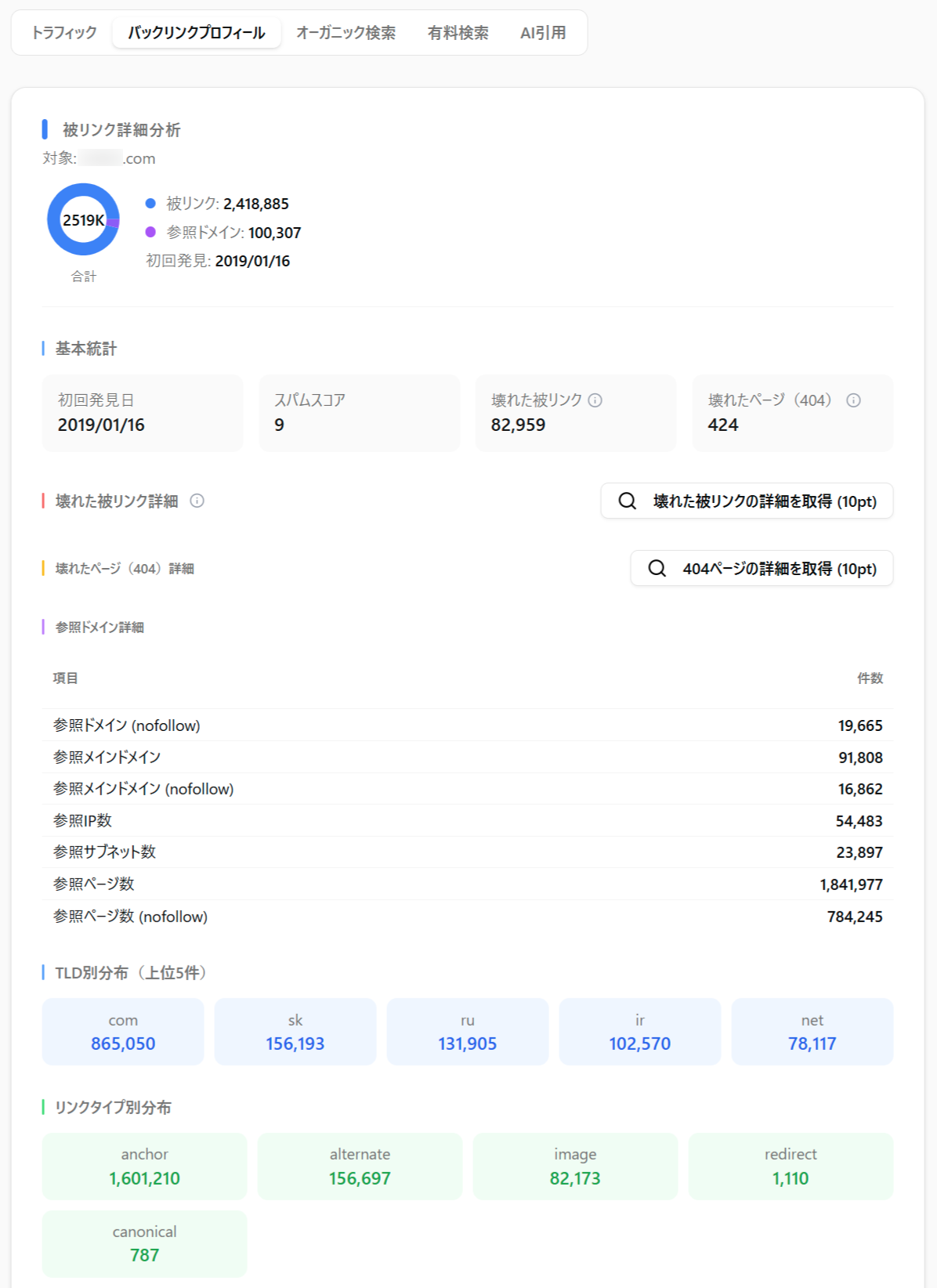The width and height of the screenshot is (937, 1288).
Task: Select the 参照サブネット数 row
Action: 468,852
